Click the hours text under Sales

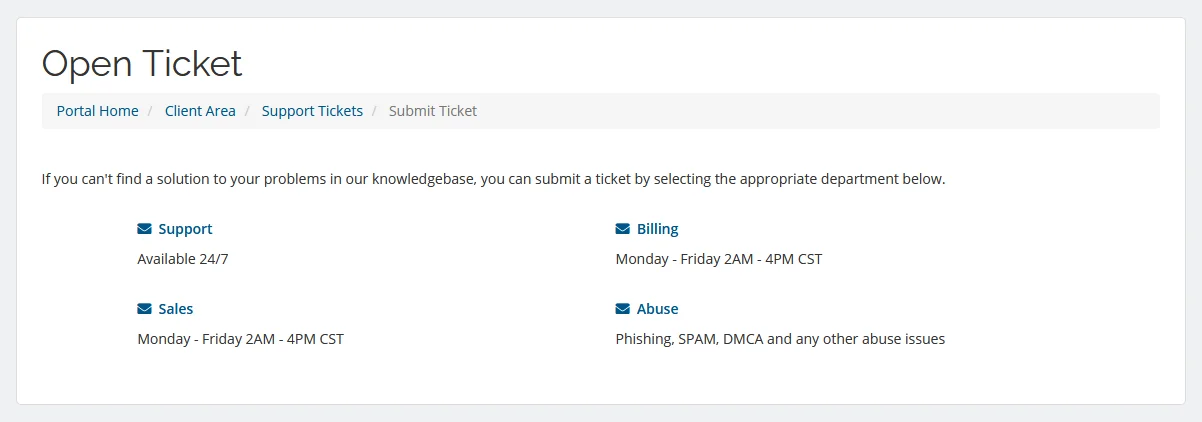coord(240,339)
